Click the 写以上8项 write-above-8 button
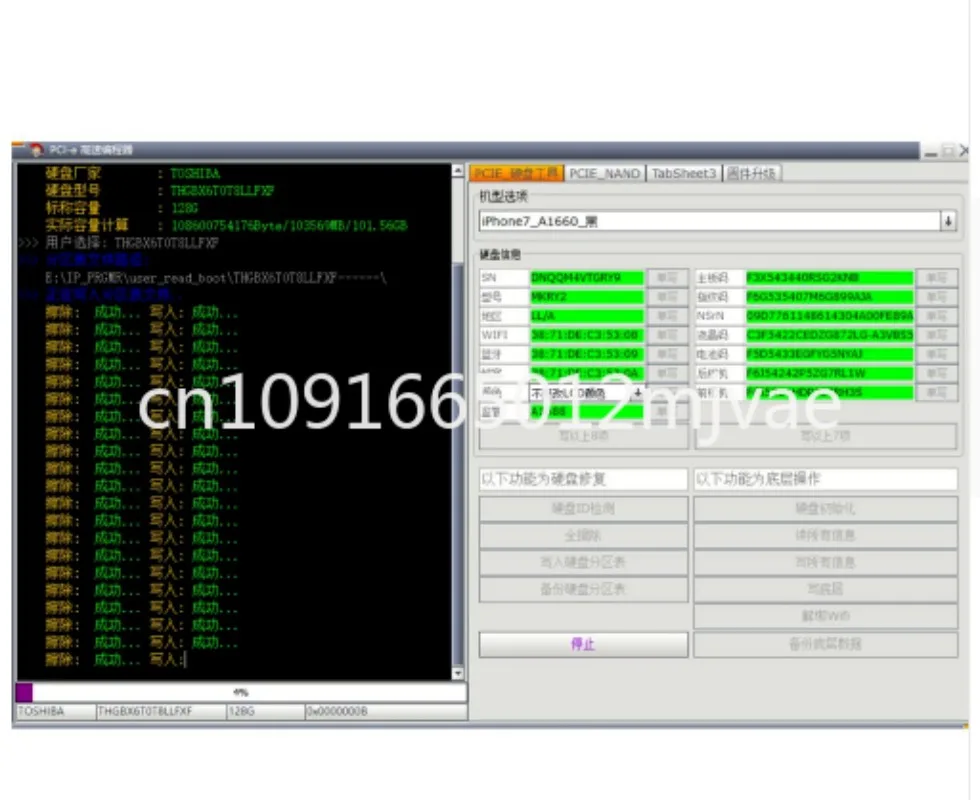980x800 pixels. [x=583, y=436]
